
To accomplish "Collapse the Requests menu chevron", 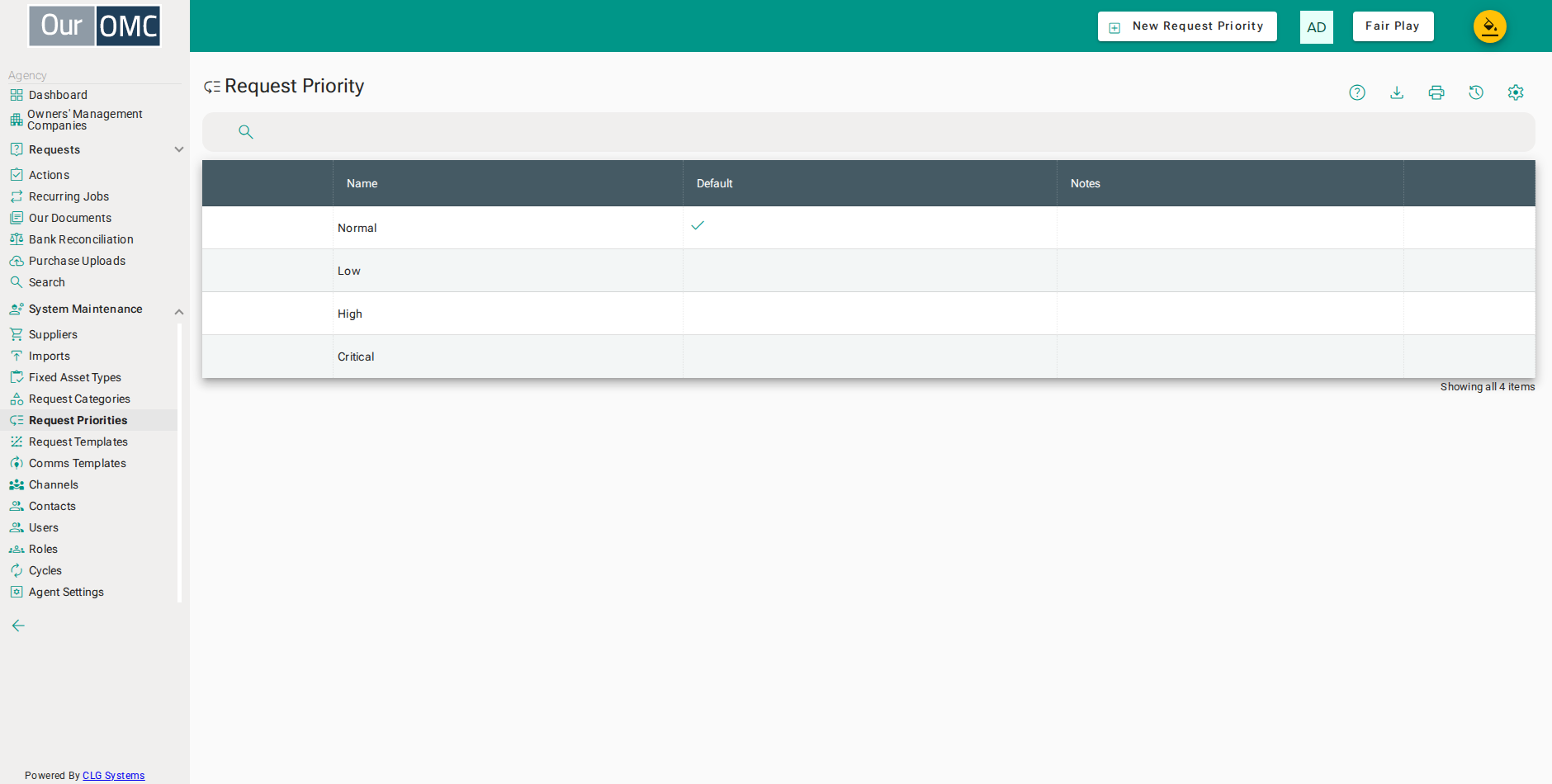I will (179, 149).
